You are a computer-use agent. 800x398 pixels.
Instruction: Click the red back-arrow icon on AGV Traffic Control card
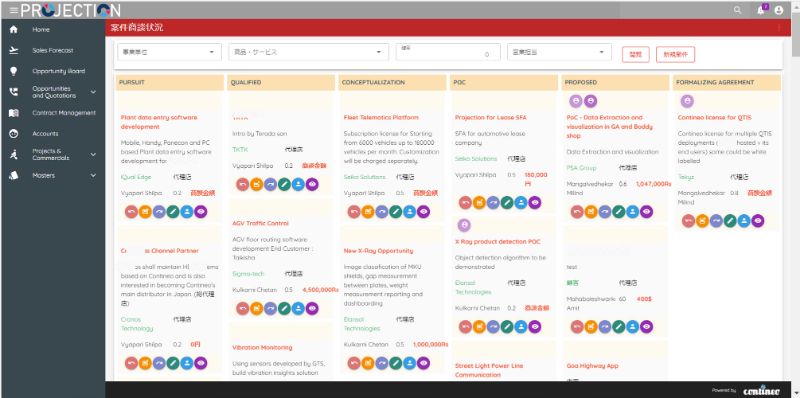tap(243, 308)
